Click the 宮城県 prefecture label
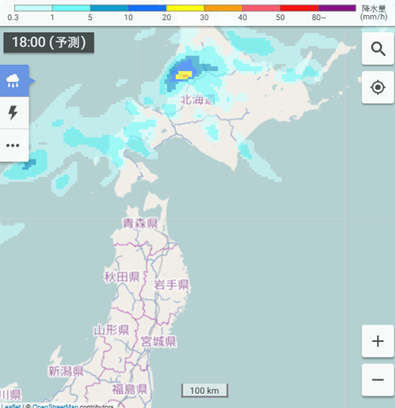 tap(158, 341)
